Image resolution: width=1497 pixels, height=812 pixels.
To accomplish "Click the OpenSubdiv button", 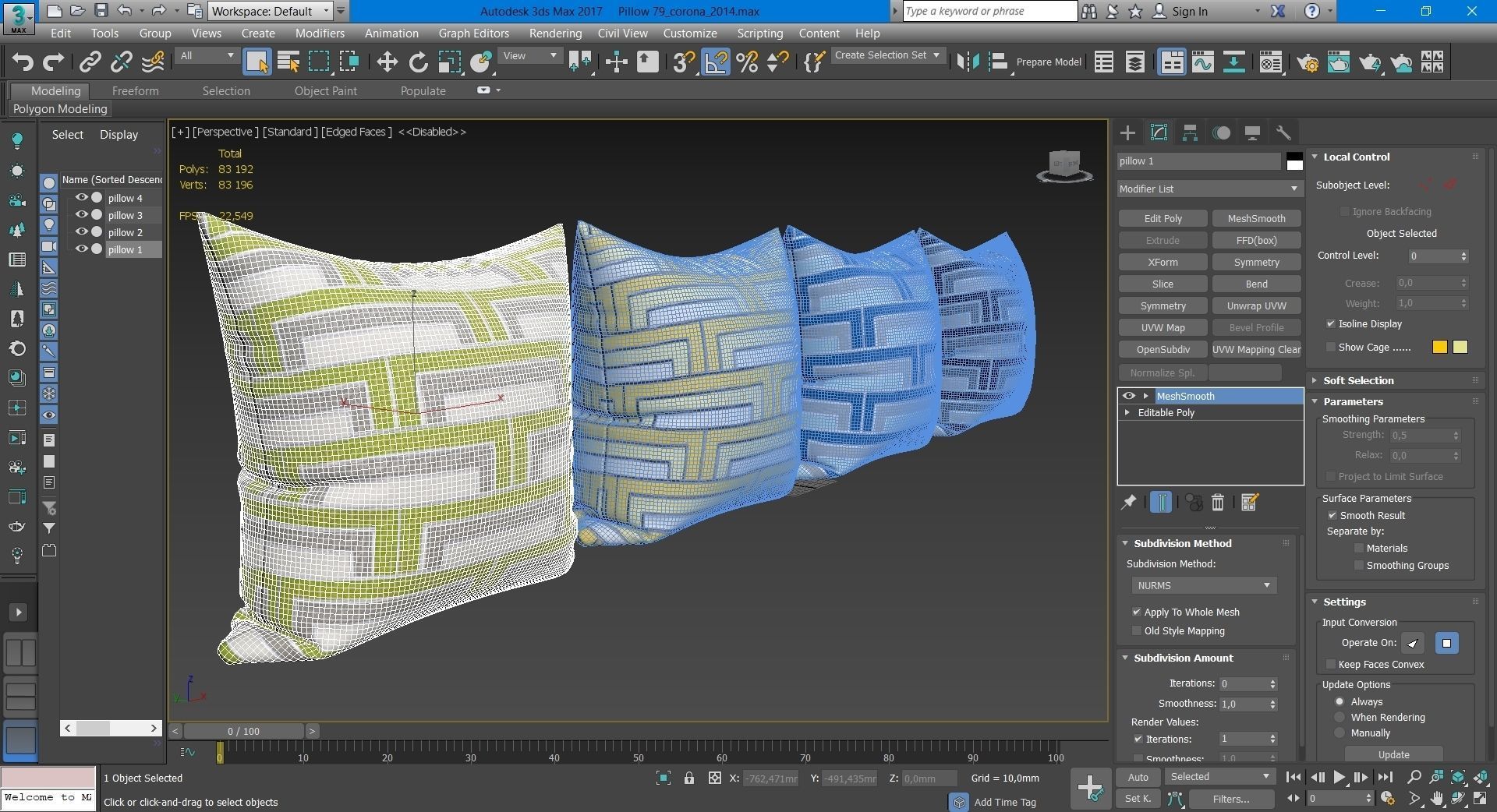I will [1163, 349].
